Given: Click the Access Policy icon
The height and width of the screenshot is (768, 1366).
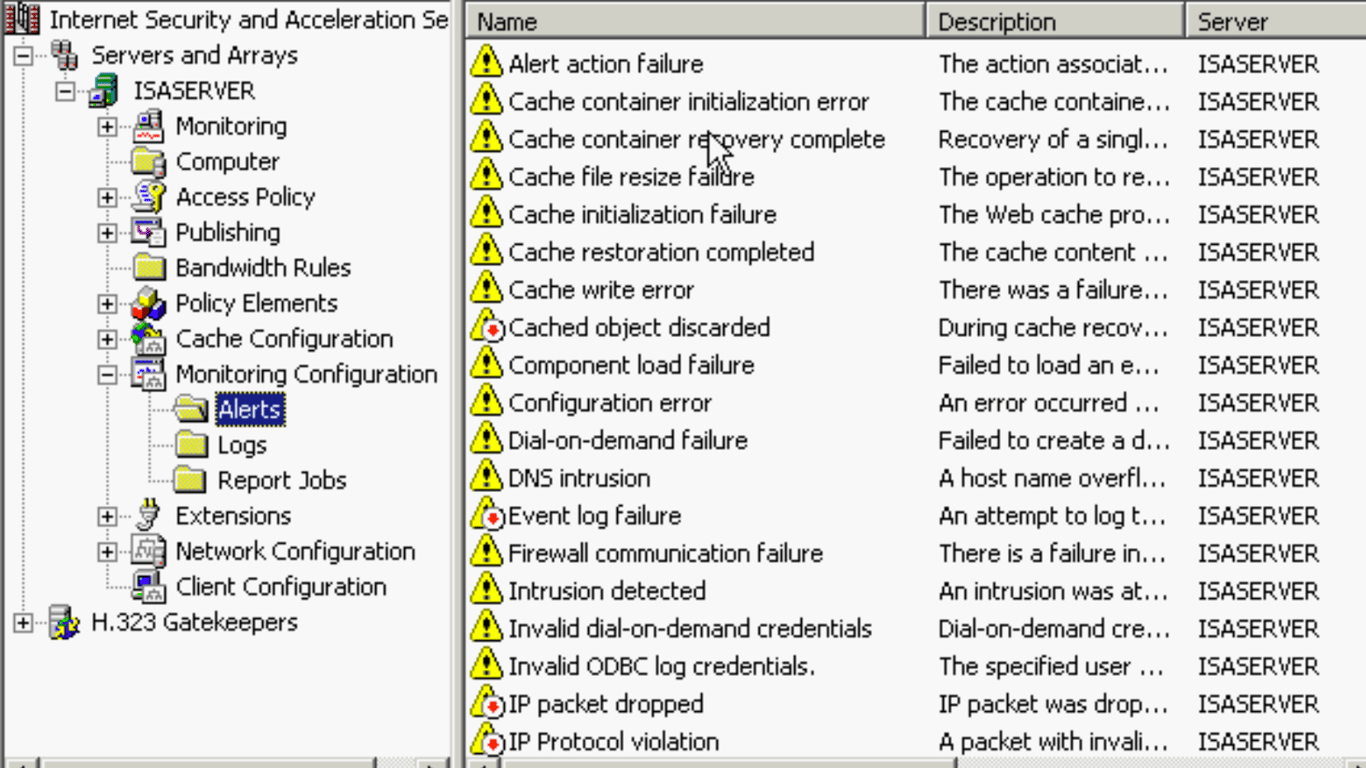Looking at the screenshot, I should (148, 197).
